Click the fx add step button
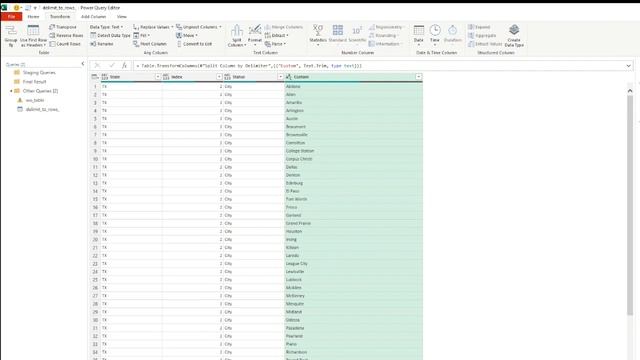640x360 pixels. [124, 65]
